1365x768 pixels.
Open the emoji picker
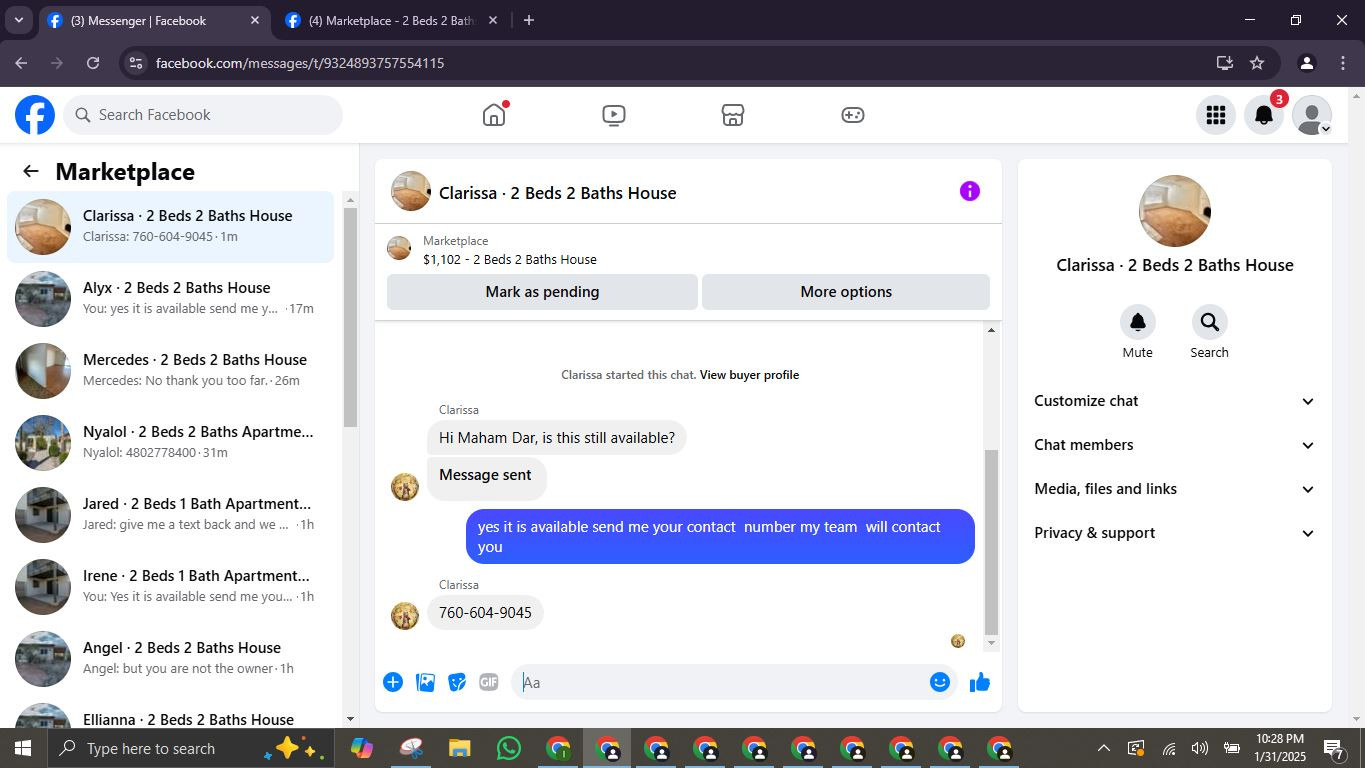pos(940,682)
